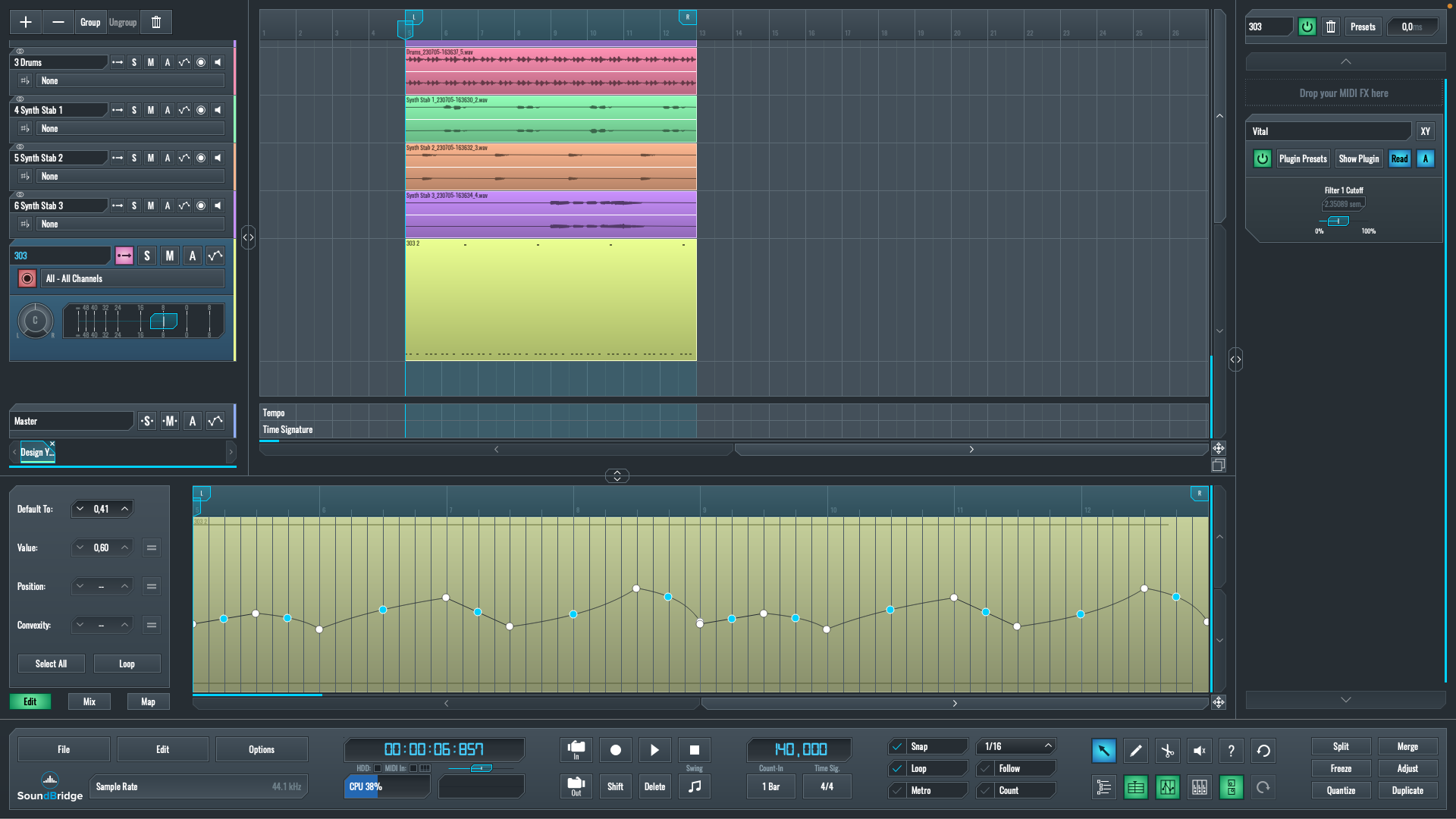
Task: Collapse the rack with top chevron
Action: [1345, 61]
